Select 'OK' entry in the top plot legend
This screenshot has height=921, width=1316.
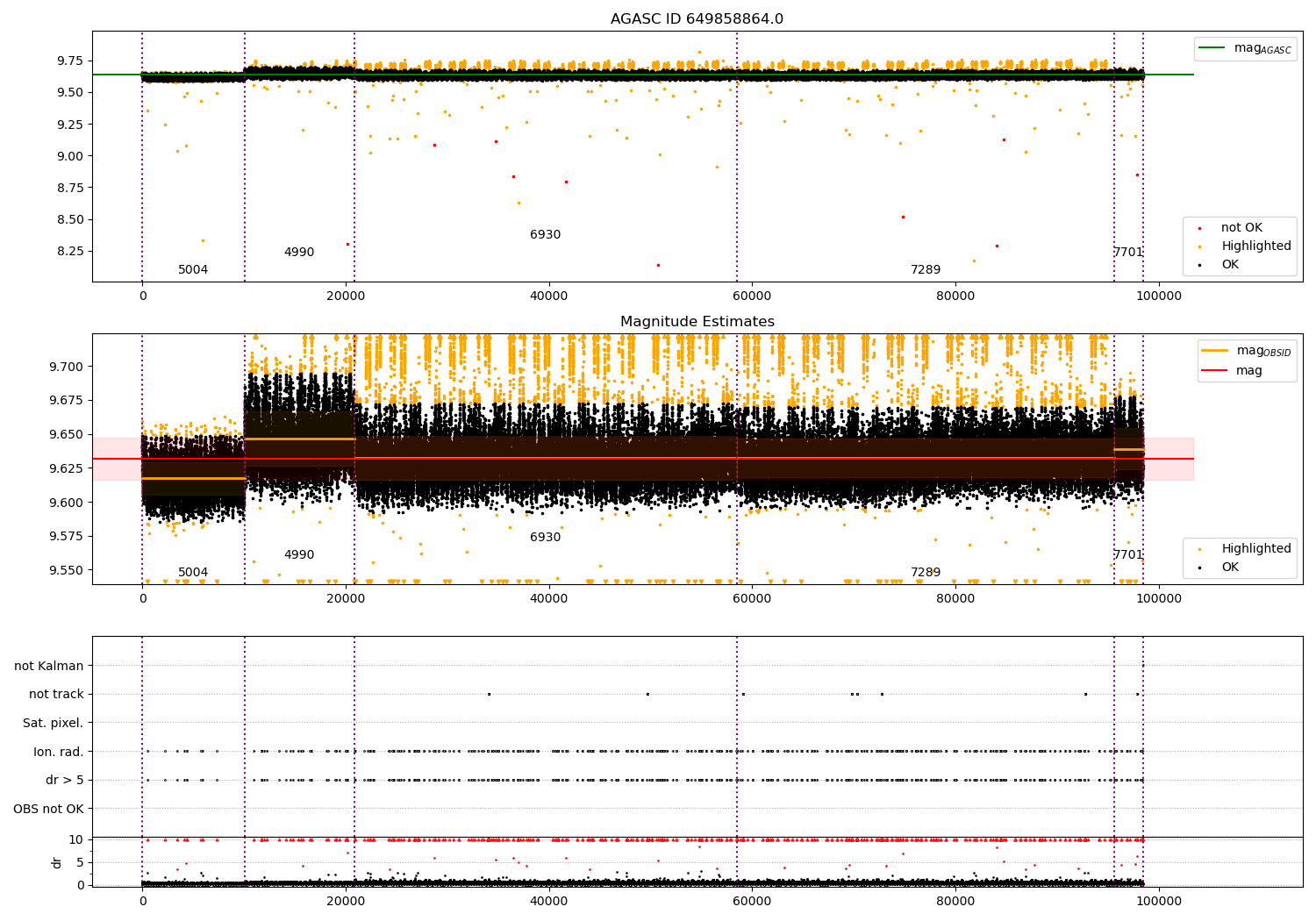click(1230, 265)
